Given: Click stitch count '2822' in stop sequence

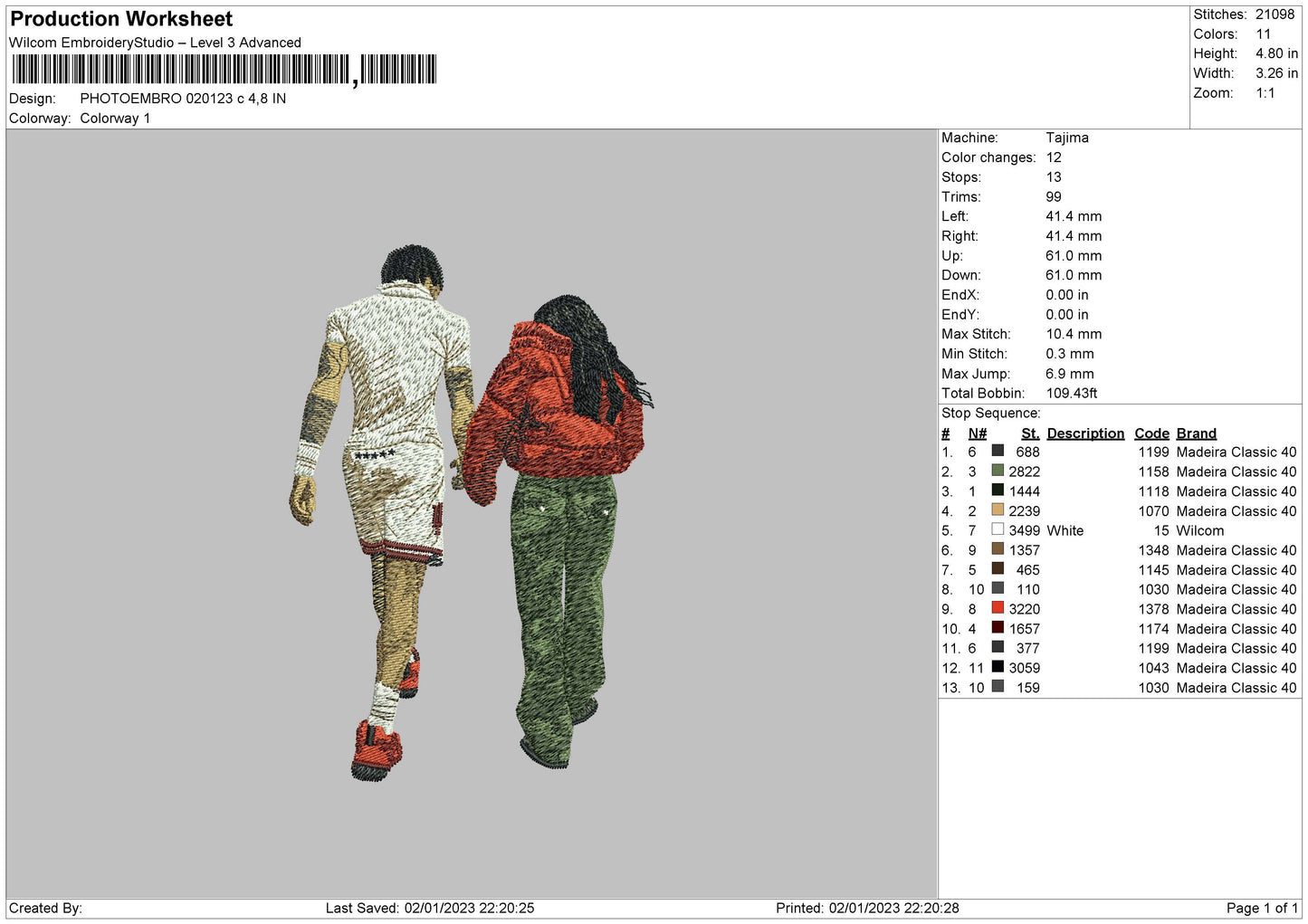Looking at the screenshot, I should click(1025, 472).
